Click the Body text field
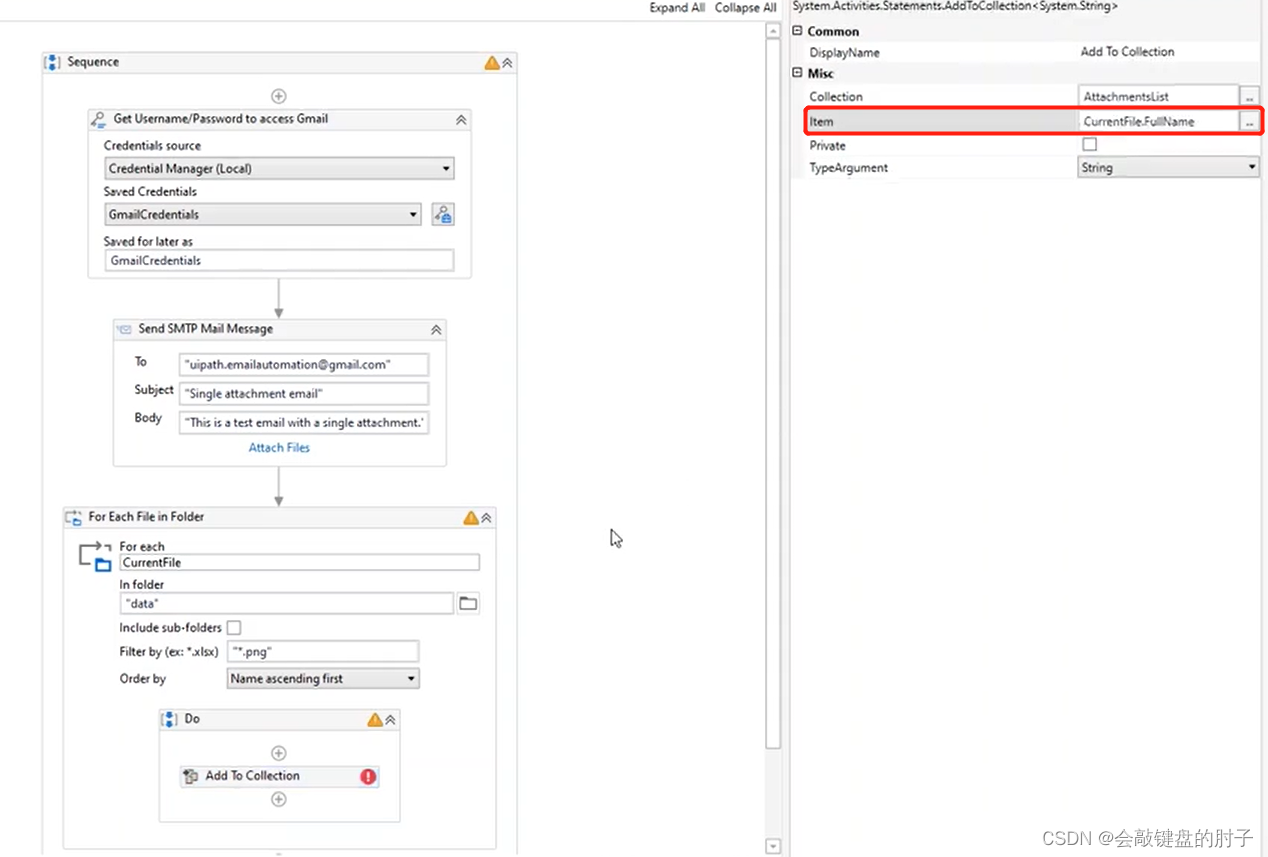This screenshot has width=1268, height=857. [x=304, y=422]
